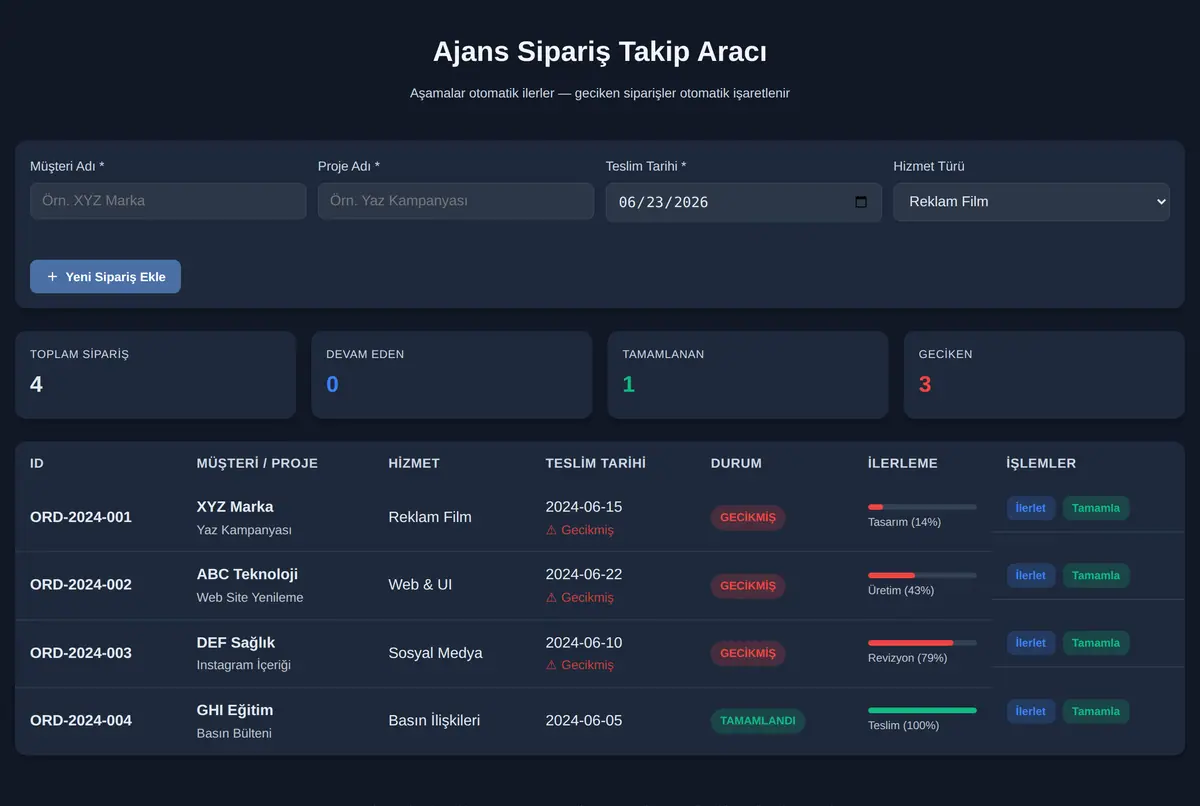Click the Basın İlişkileri service cell

[x=435, y=720]
